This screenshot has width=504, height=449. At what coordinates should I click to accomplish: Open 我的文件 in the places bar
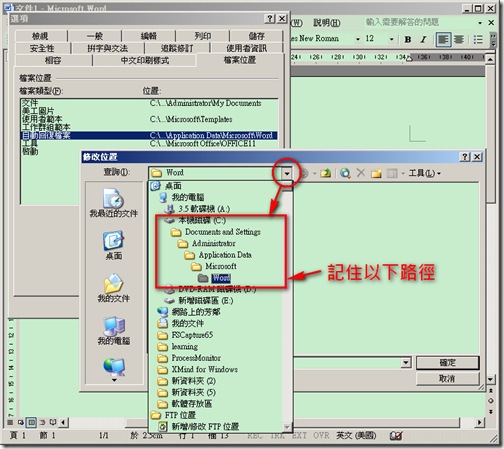tap(113, 288)
